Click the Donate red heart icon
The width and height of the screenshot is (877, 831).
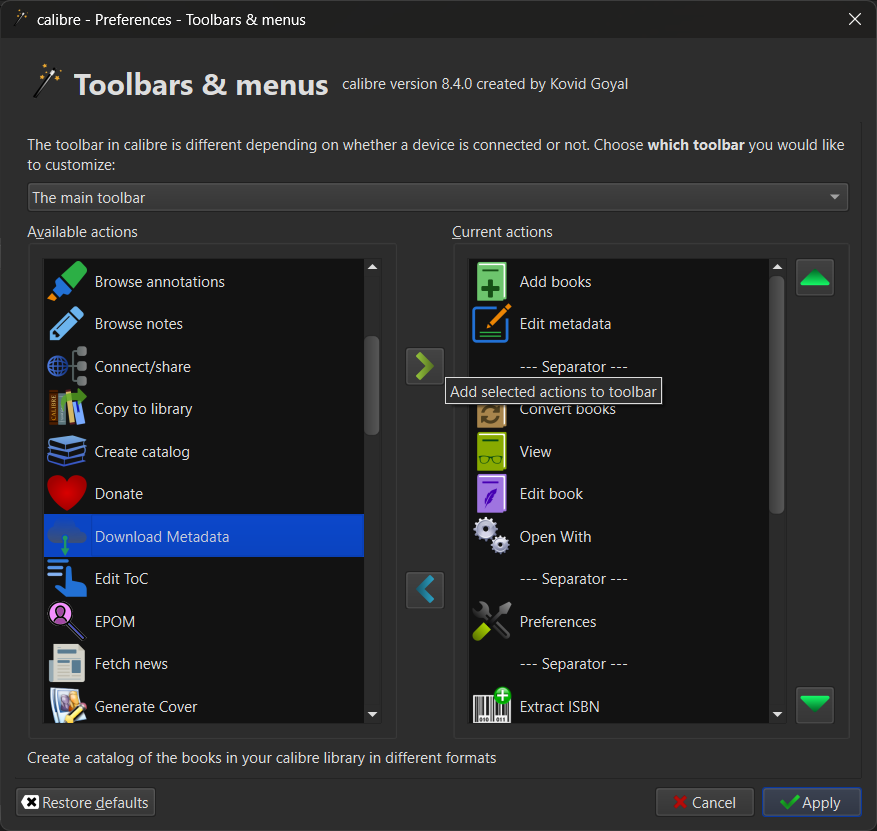pyautogui.click(x=67, y=493)
